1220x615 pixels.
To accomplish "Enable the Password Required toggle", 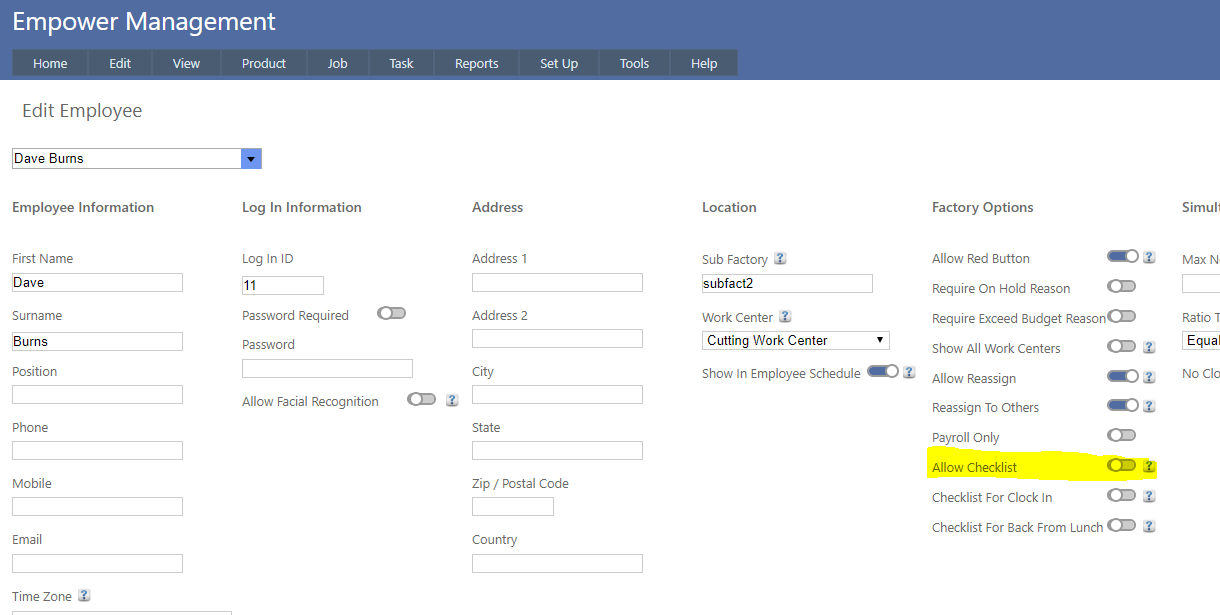I will [x=391, y=314].
